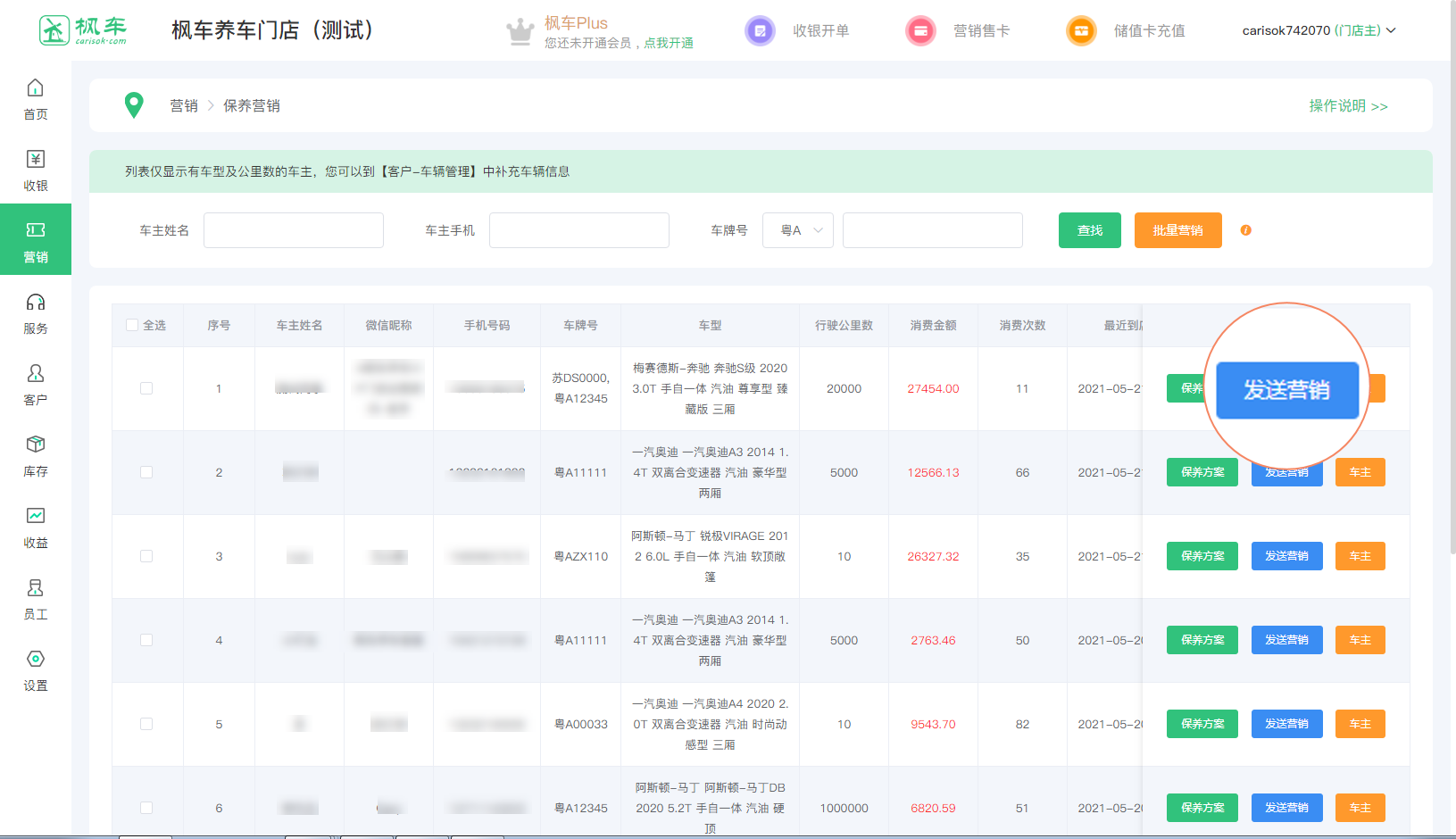Screen dimensions: 1456x839
Task: Expand the 粤A license plate prefix dropdown
Action: point(797,230)
